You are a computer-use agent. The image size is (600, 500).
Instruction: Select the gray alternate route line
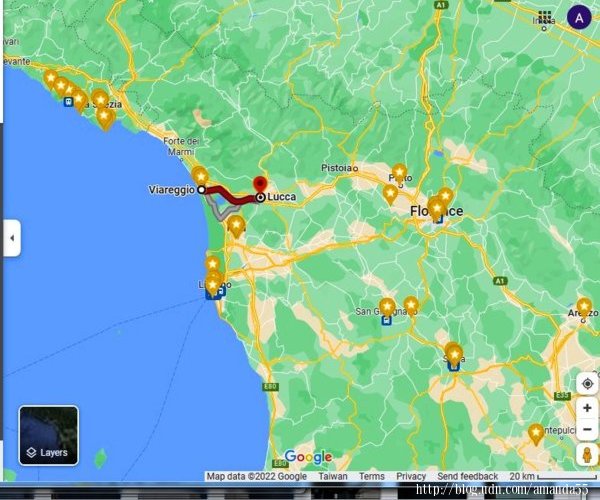pos(220,213)
